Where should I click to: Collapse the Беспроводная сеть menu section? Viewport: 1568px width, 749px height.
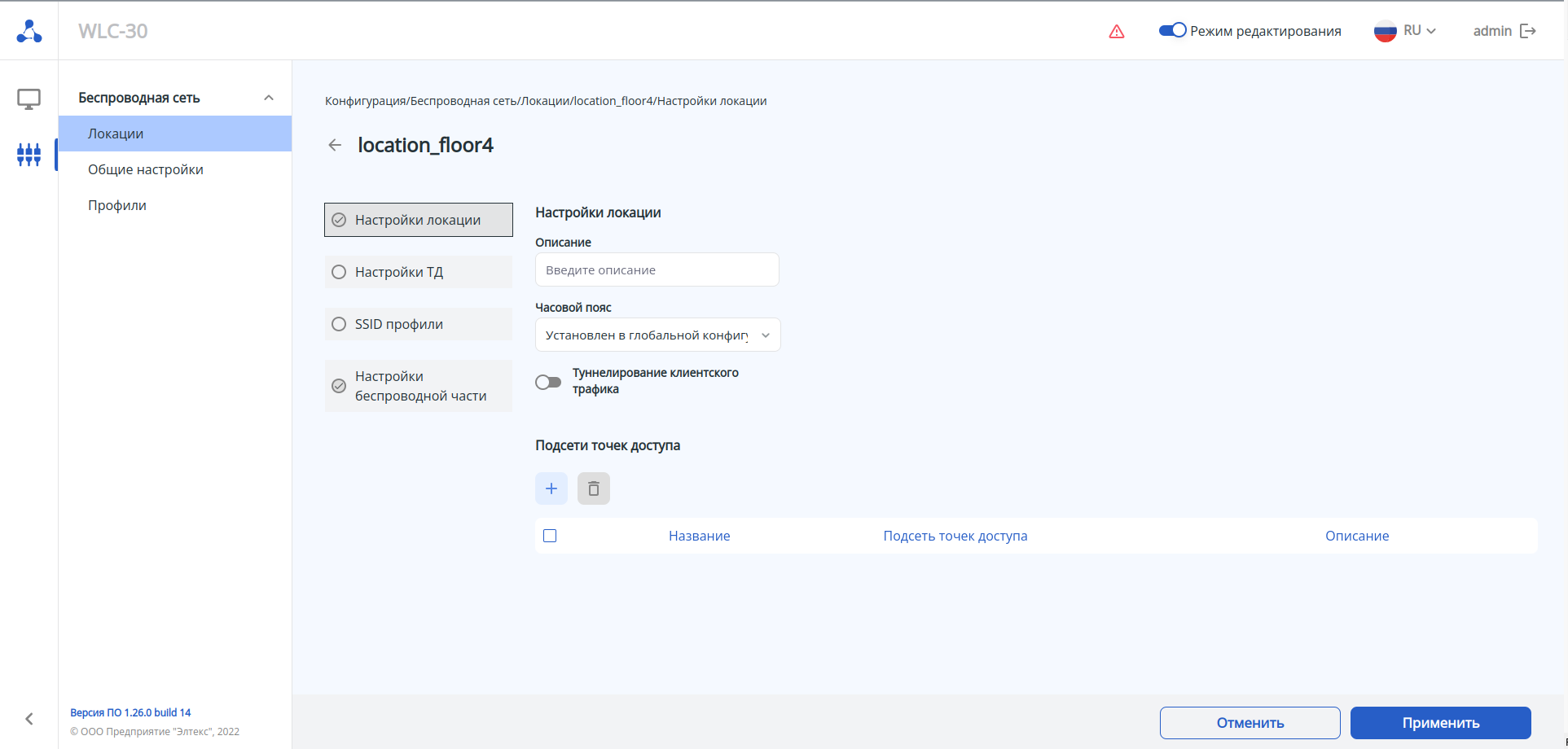click(269, 98)
